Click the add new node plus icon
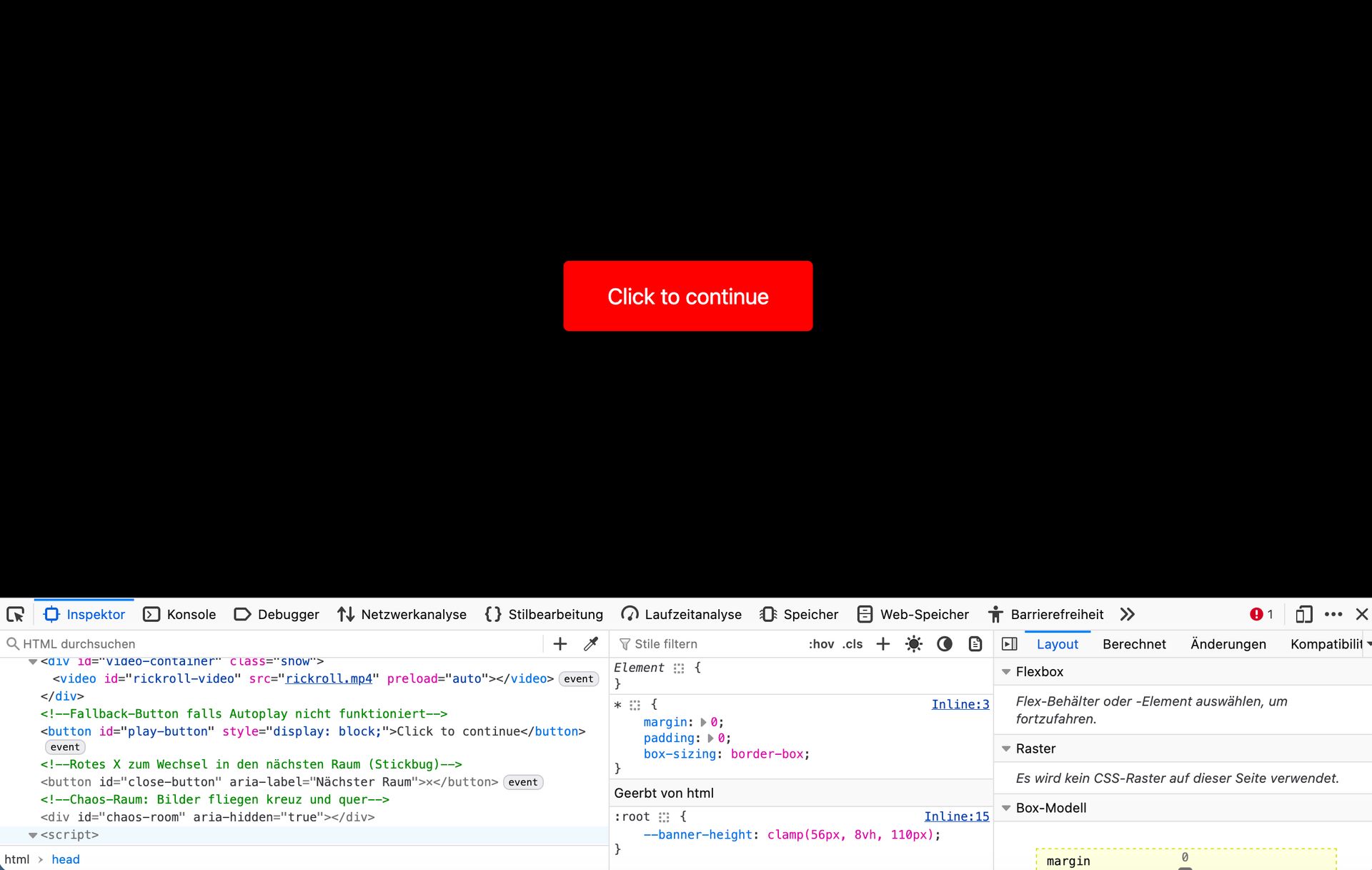The height and width of the screenshot is (870, 1372). pos(560,644)
